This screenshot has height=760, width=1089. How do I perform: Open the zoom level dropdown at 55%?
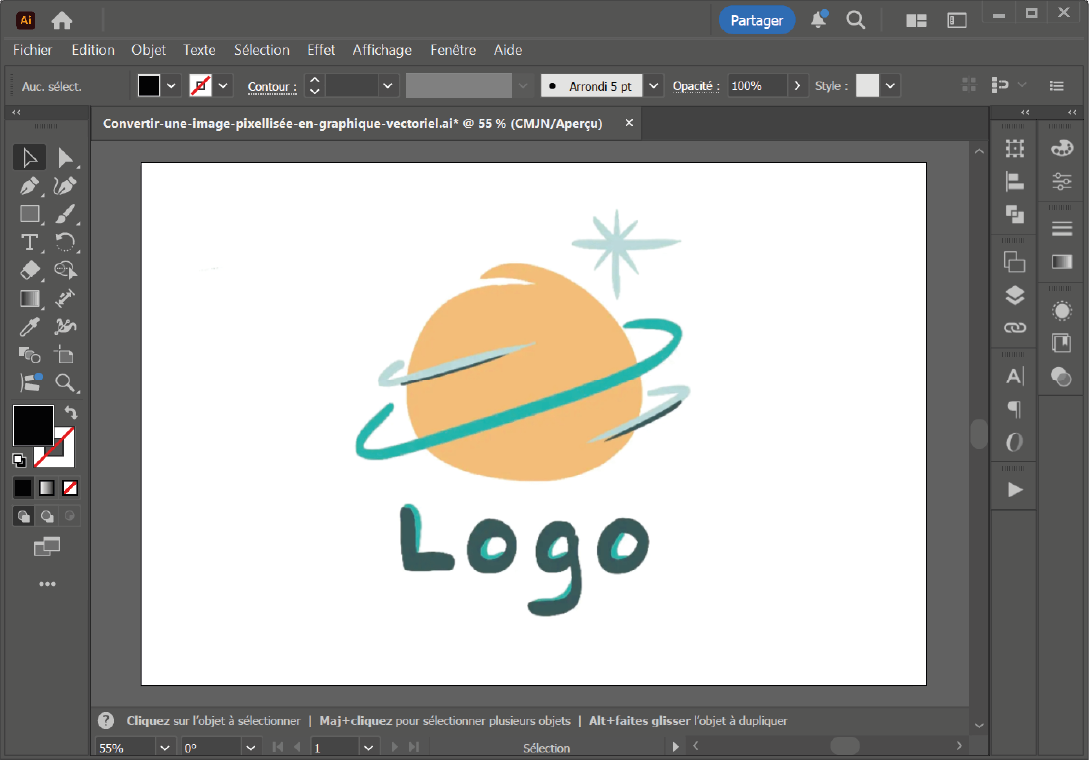click(x=165, y=747)
